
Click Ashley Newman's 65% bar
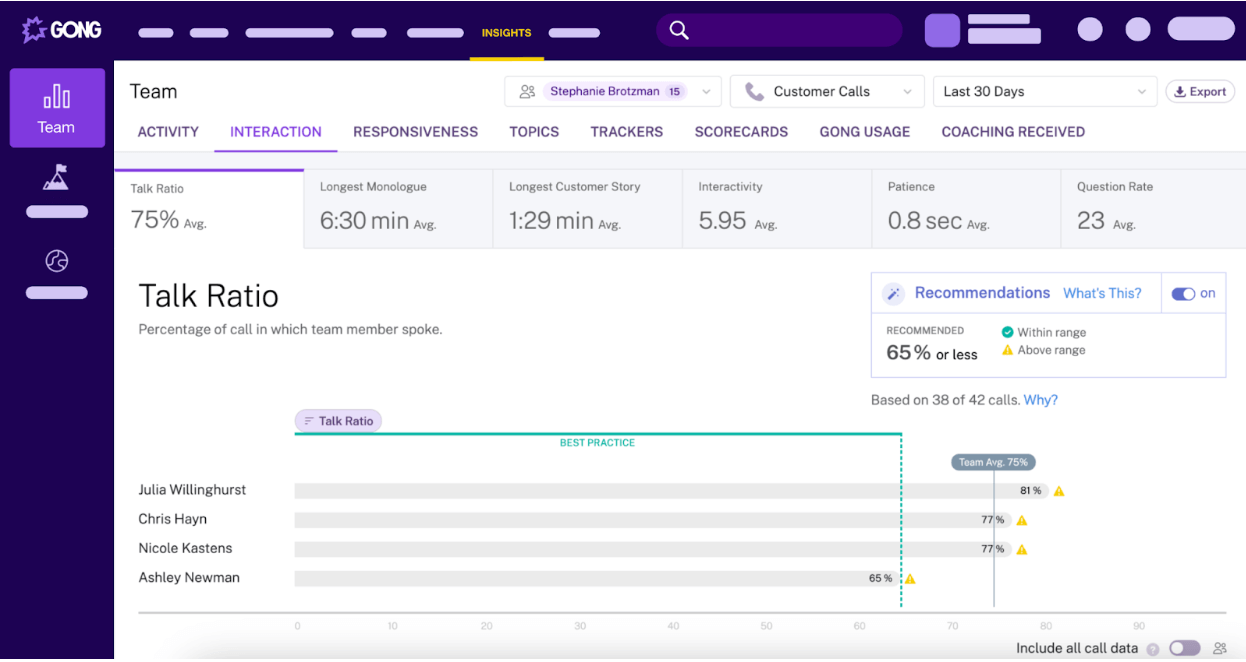point(597,578)
